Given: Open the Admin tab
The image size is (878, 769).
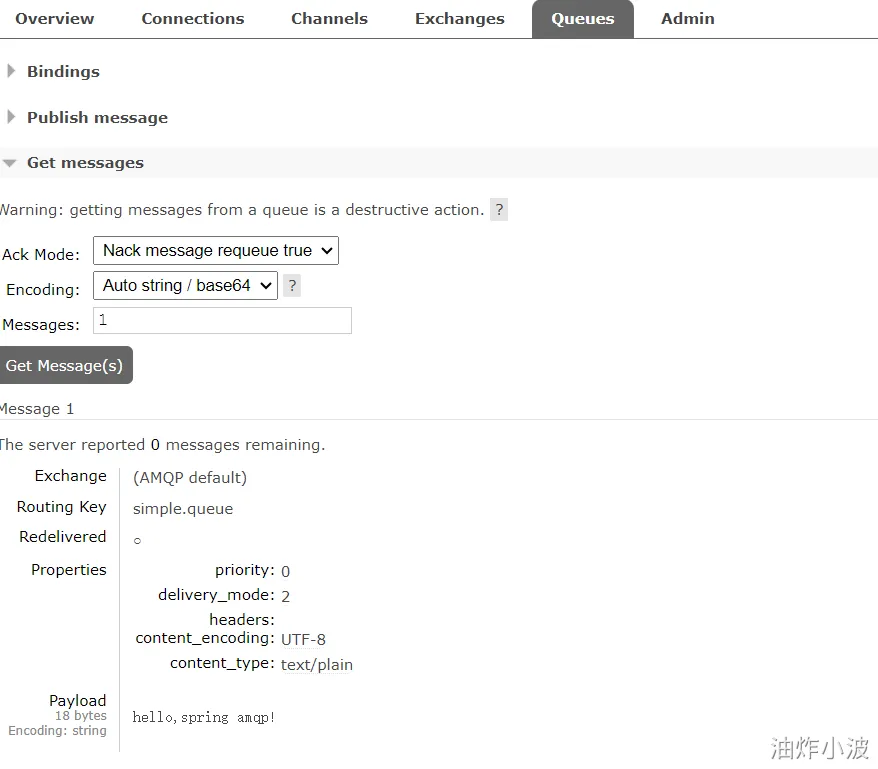Looking at the screenshot, I should tap(688, 18).
